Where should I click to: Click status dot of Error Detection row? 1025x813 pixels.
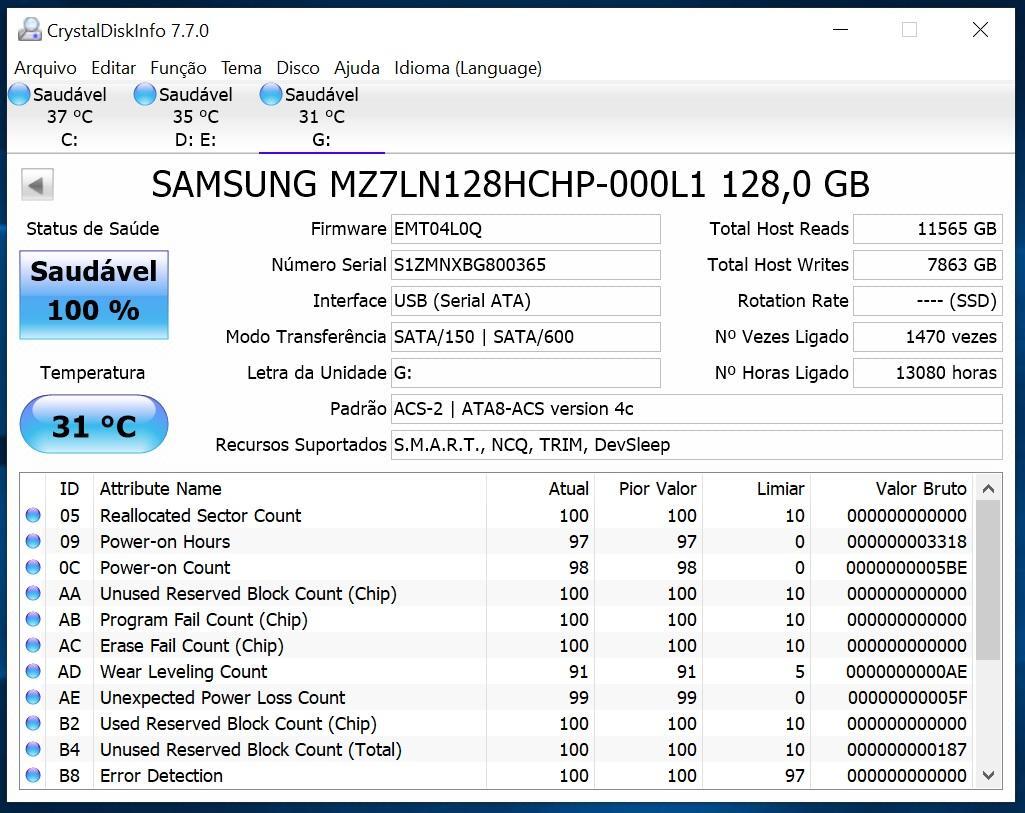(x=33, y=776)
